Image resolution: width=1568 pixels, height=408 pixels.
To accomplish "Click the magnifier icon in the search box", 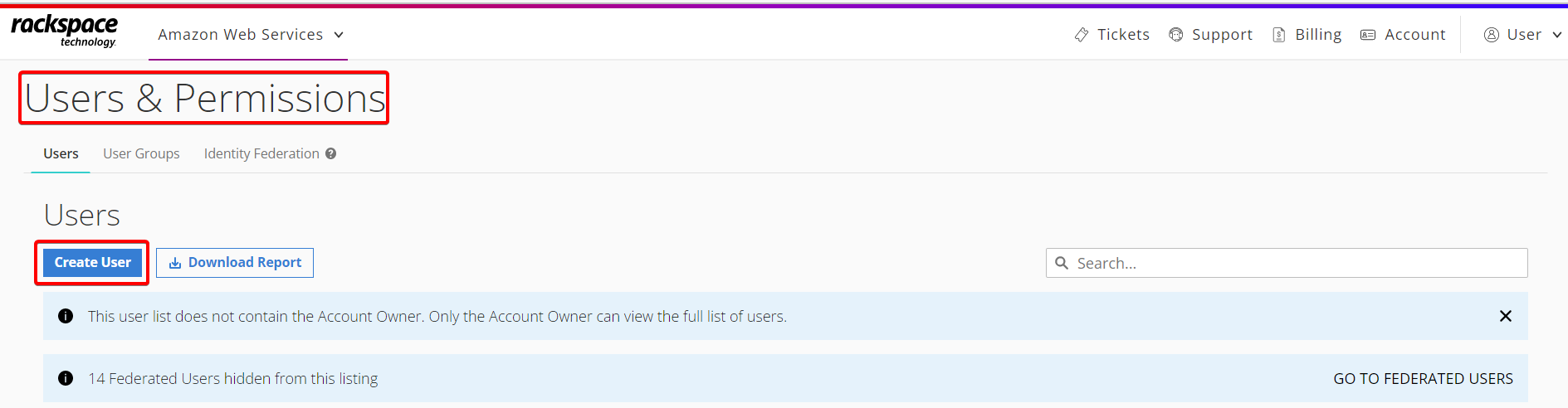I will [1062, 263].
